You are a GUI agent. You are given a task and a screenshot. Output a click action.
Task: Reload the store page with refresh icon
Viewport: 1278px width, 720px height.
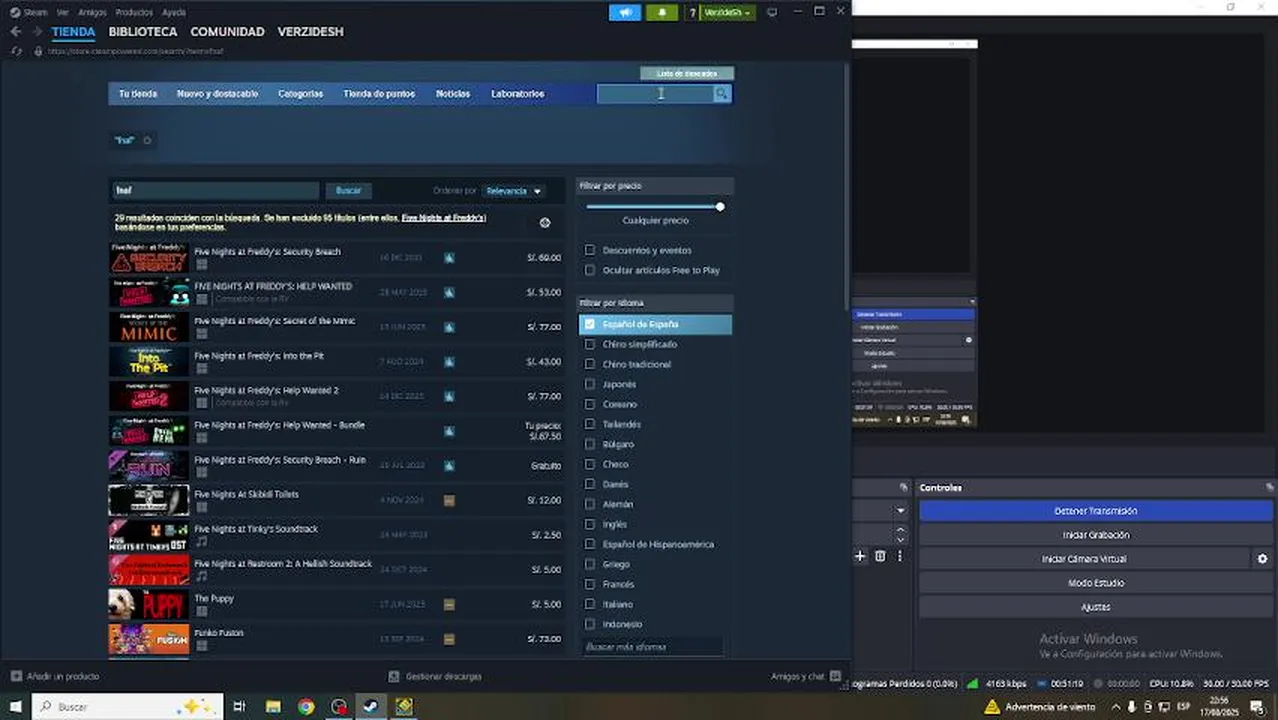(16, 51)
